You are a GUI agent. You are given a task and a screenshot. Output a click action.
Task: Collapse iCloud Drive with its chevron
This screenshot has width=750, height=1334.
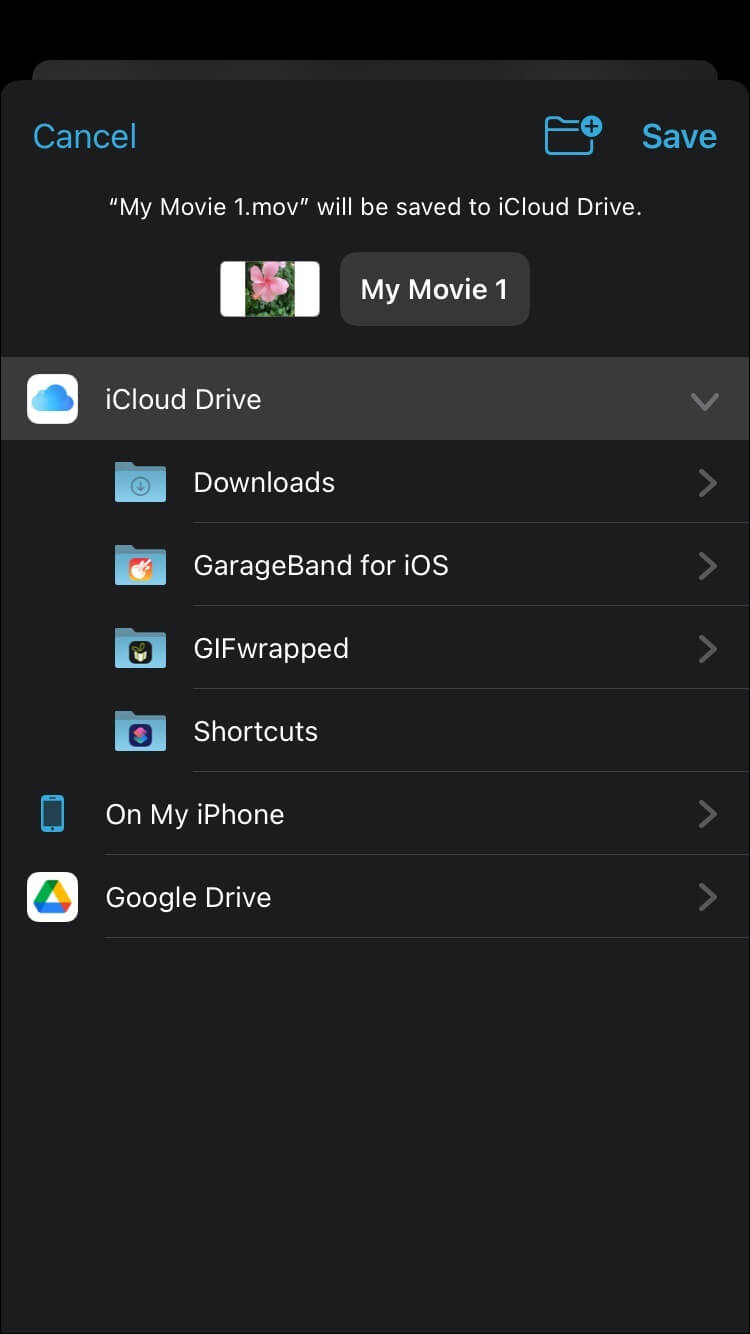tap(705, 401)
